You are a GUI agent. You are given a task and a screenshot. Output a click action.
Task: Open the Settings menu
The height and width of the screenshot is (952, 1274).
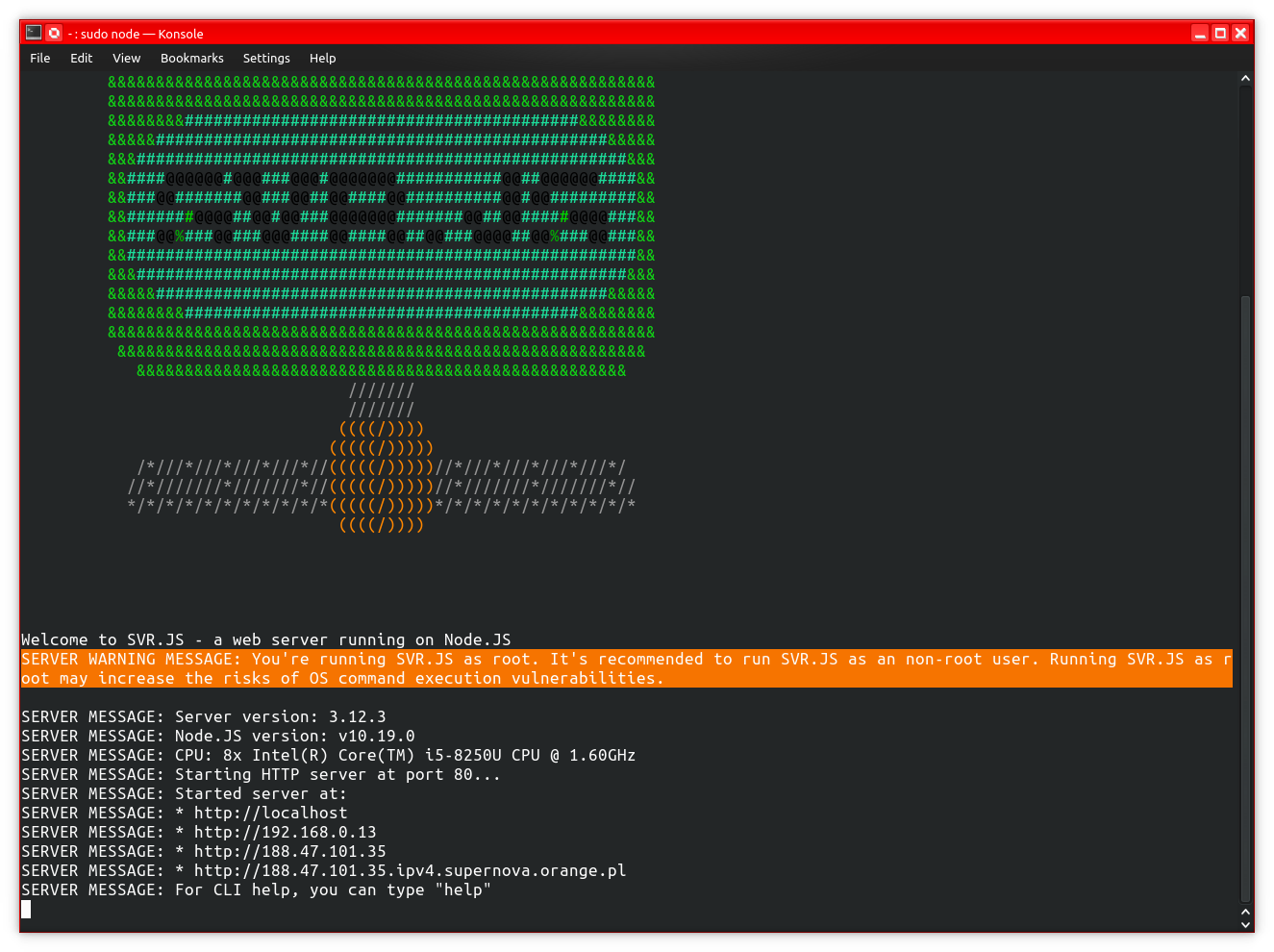click(x=266, y=59)
